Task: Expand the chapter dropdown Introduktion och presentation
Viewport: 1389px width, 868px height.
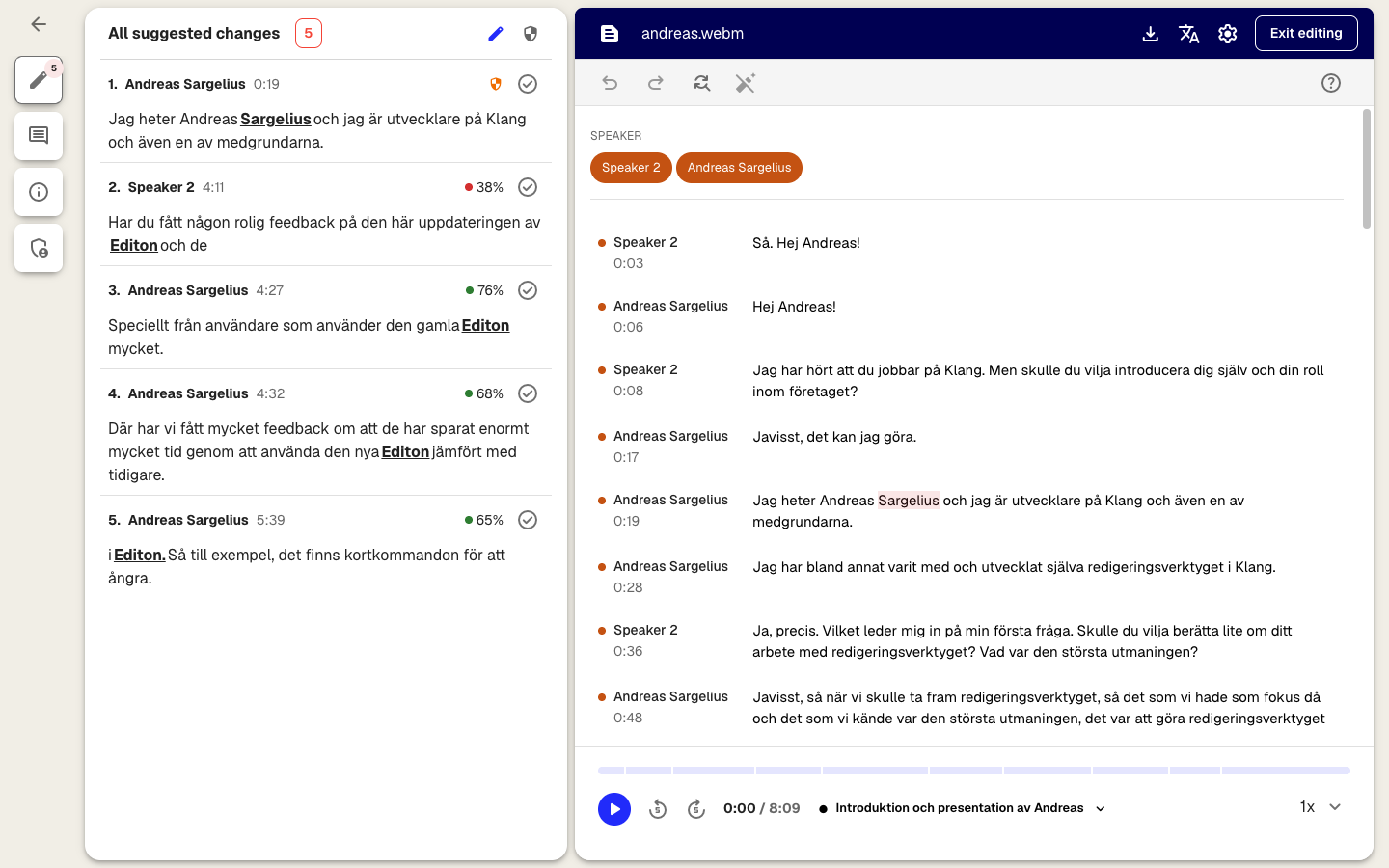Action: (1101, 809)
